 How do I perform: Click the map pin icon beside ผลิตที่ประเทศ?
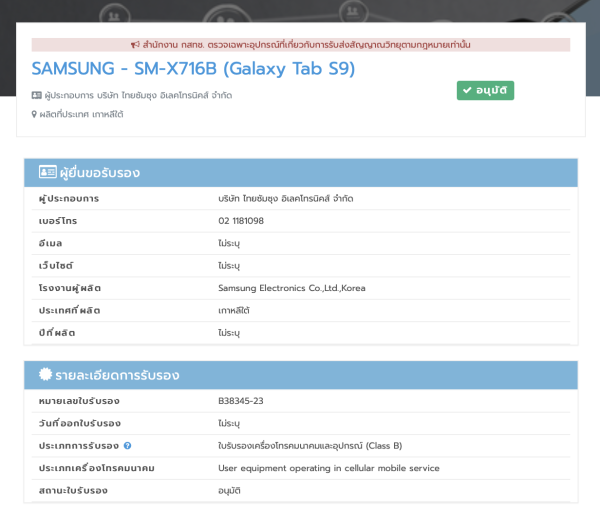tap(34, 114)
